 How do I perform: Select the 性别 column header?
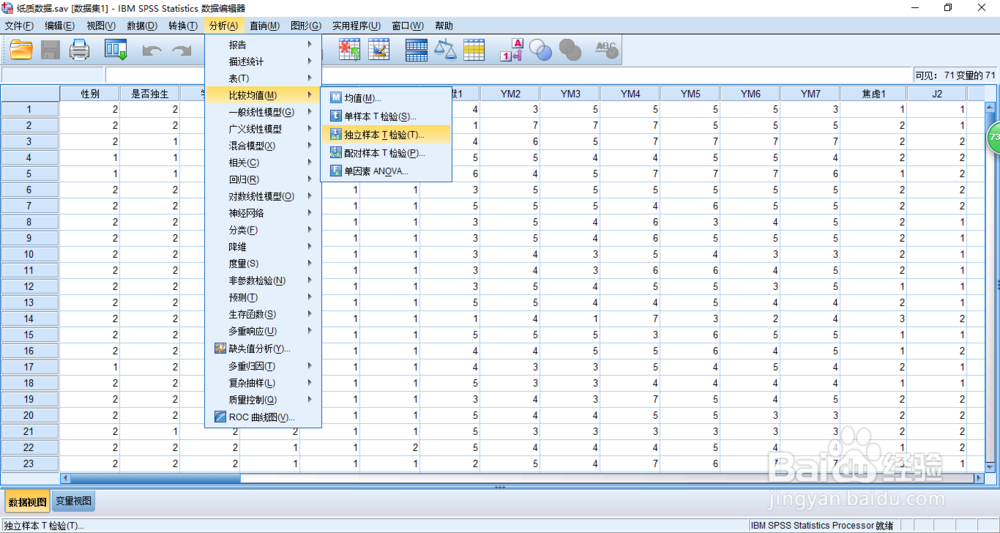[x=90, y=94]
